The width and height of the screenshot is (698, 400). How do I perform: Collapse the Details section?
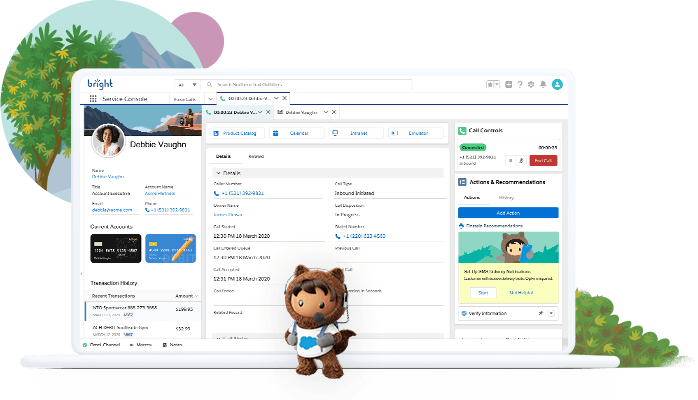click(218, 173)
